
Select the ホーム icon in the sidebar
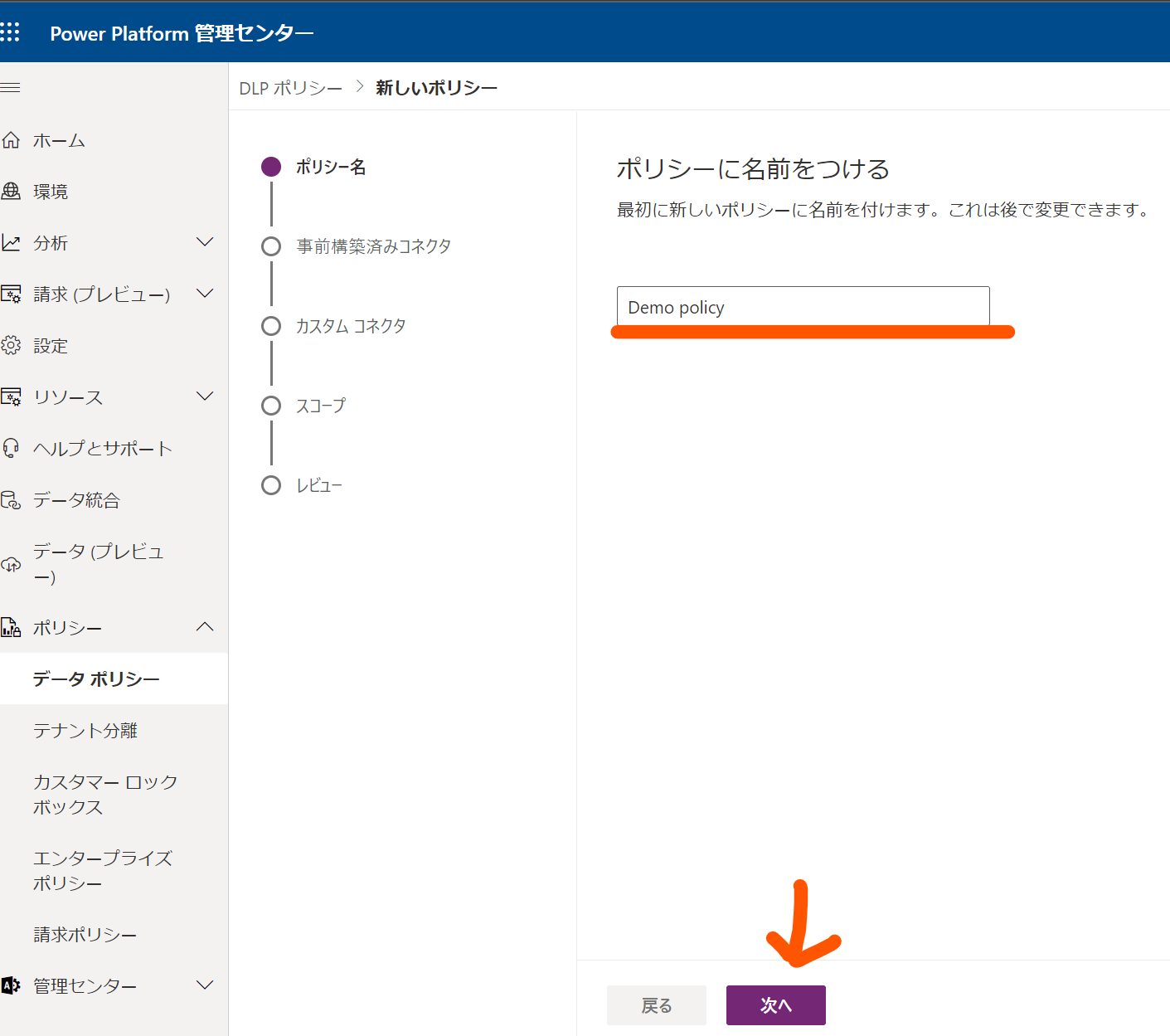(x=12, y=139)
